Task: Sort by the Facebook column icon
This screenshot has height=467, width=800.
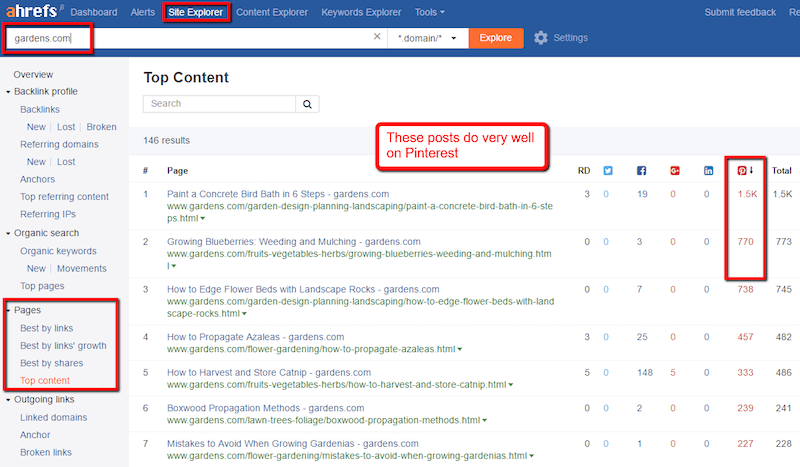Action: click(641, 170)
